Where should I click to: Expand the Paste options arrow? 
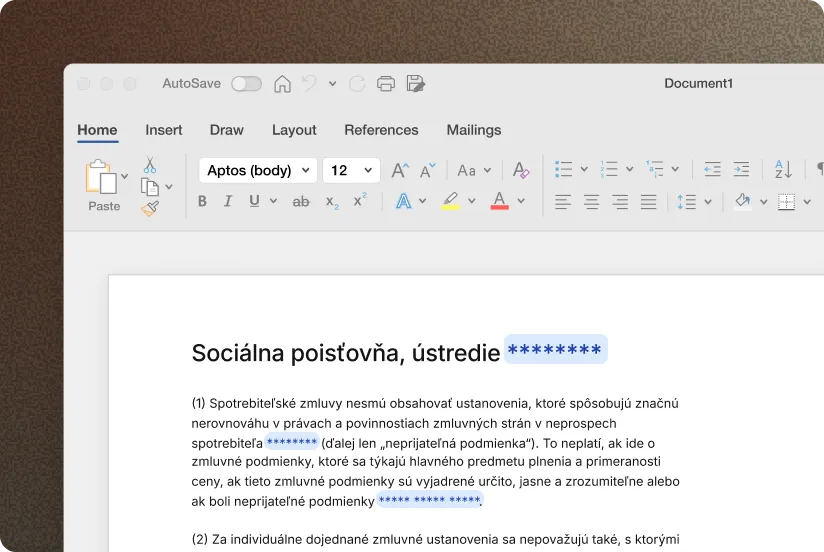tap(125, 176)
